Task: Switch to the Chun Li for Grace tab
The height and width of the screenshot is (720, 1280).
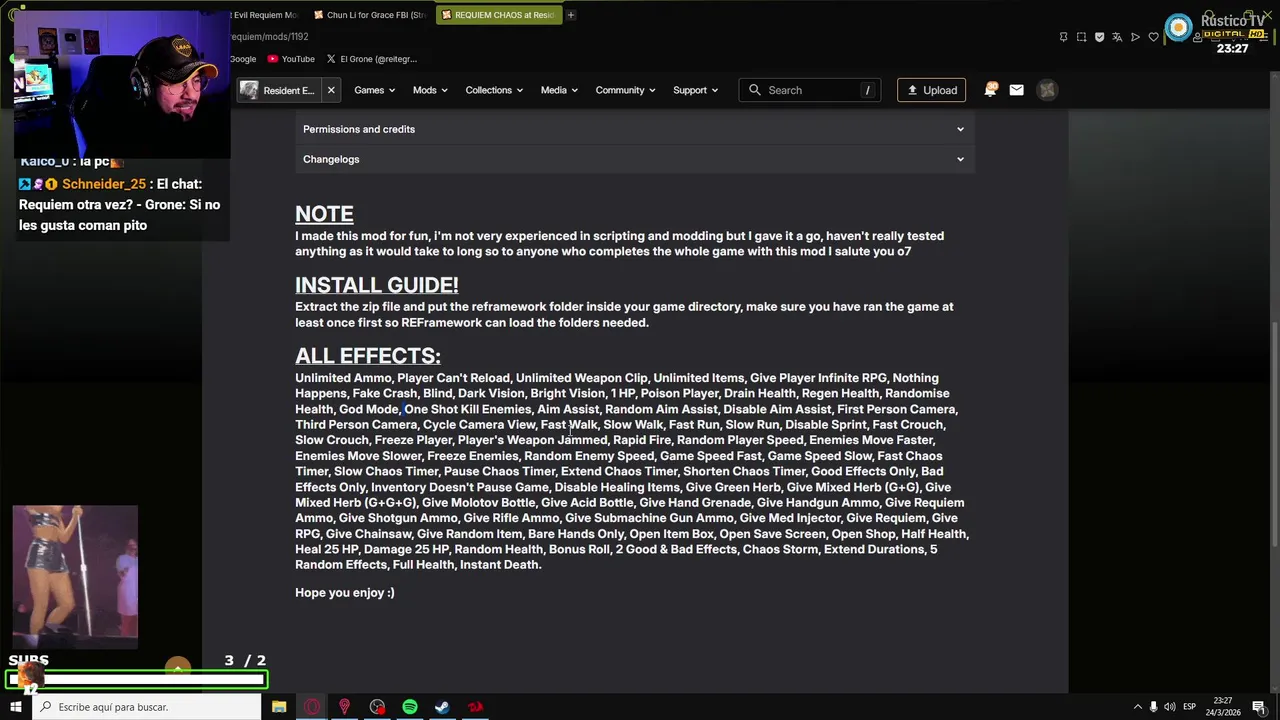Action: 370,15
